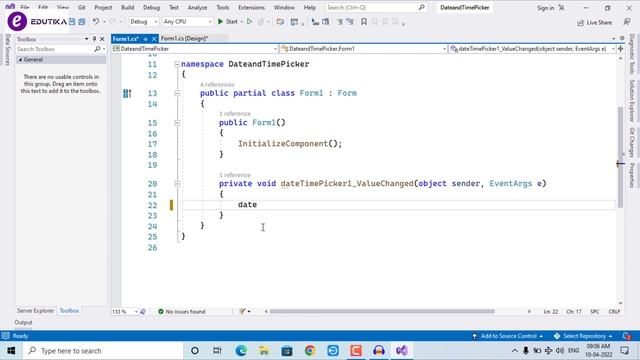Open the Solution Explorer side tab
The height and width of the screenshot is (360, 640).
(x=632, y=101)
